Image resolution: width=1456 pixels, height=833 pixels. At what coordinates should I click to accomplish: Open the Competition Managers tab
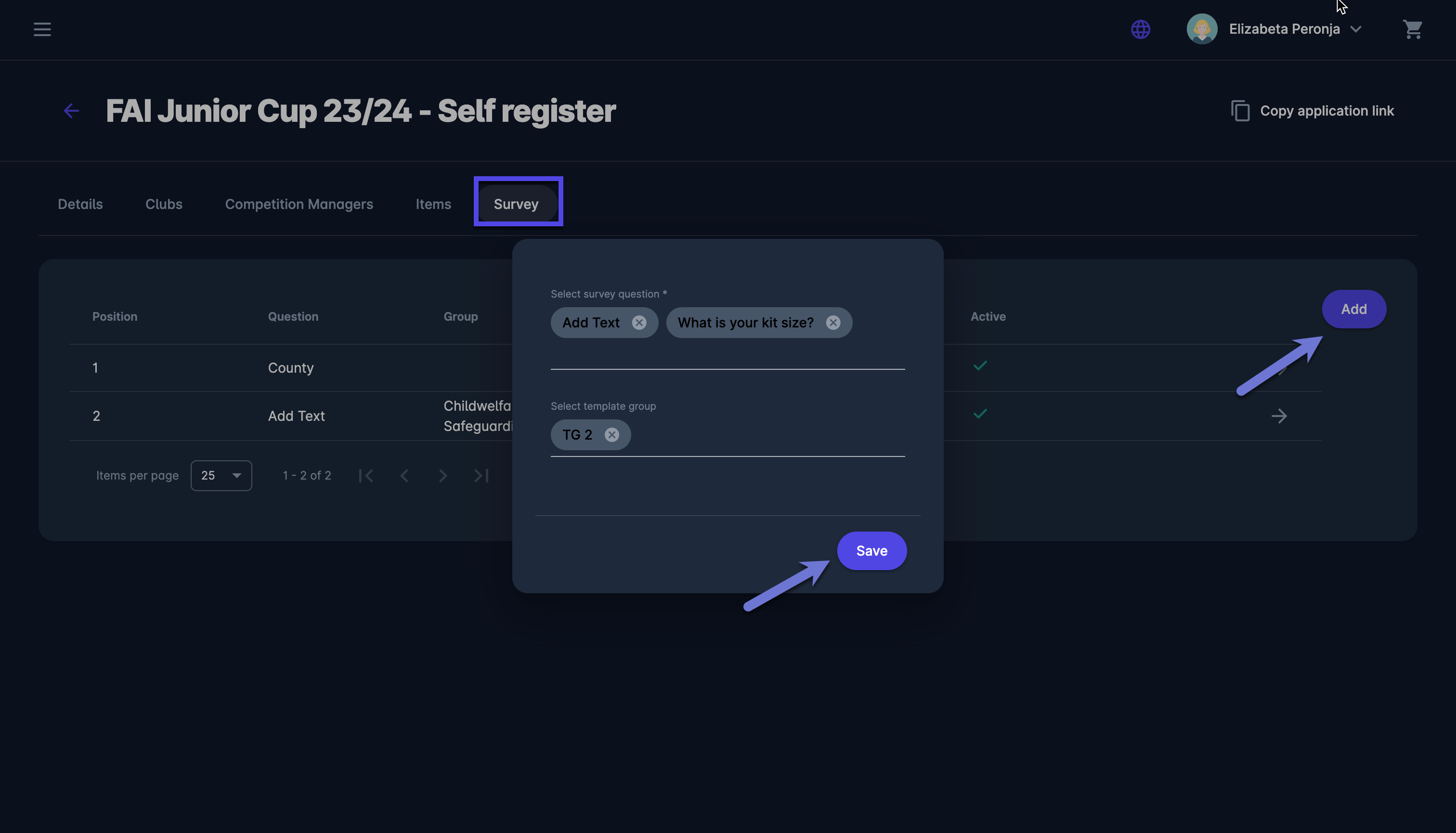(299, 204)
